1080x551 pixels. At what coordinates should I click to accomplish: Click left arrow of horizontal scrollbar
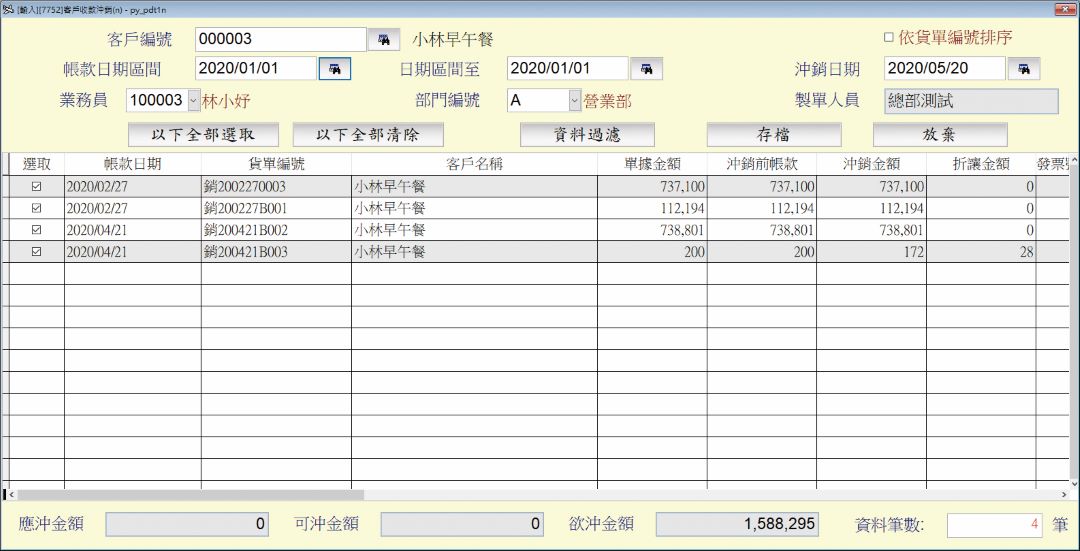click(10, 495)
